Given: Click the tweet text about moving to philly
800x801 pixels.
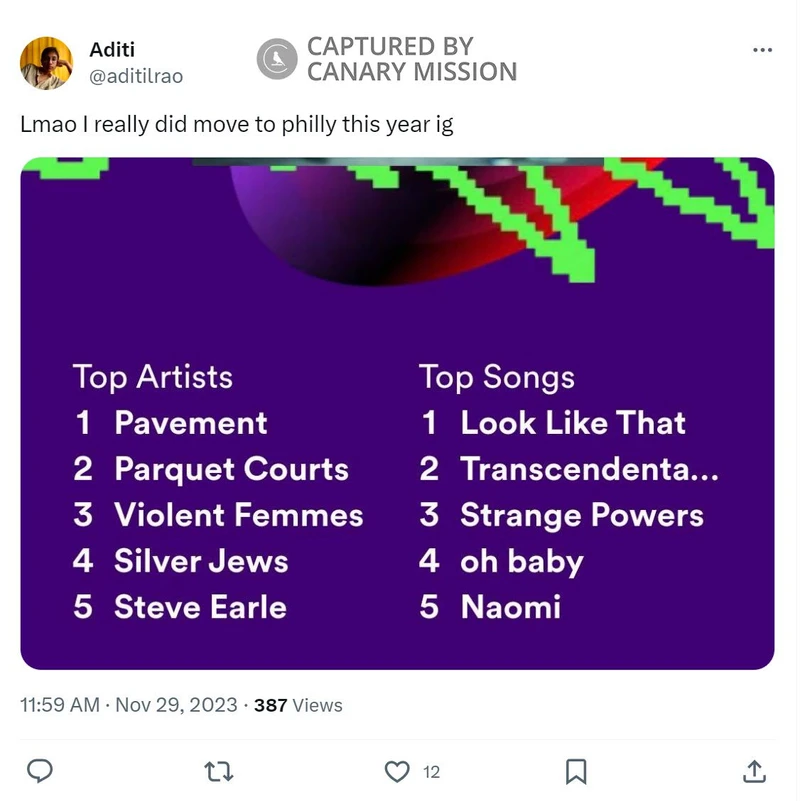Looking at the screenshot, I should point(237,127).
